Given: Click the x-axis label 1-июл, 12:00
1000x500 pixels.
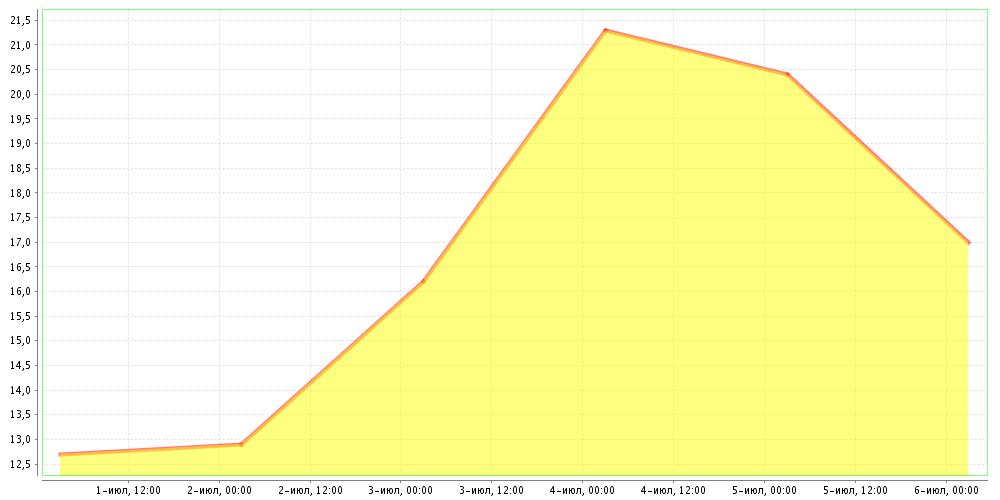Looking at the screenshot, I should [x=128, y=490].
